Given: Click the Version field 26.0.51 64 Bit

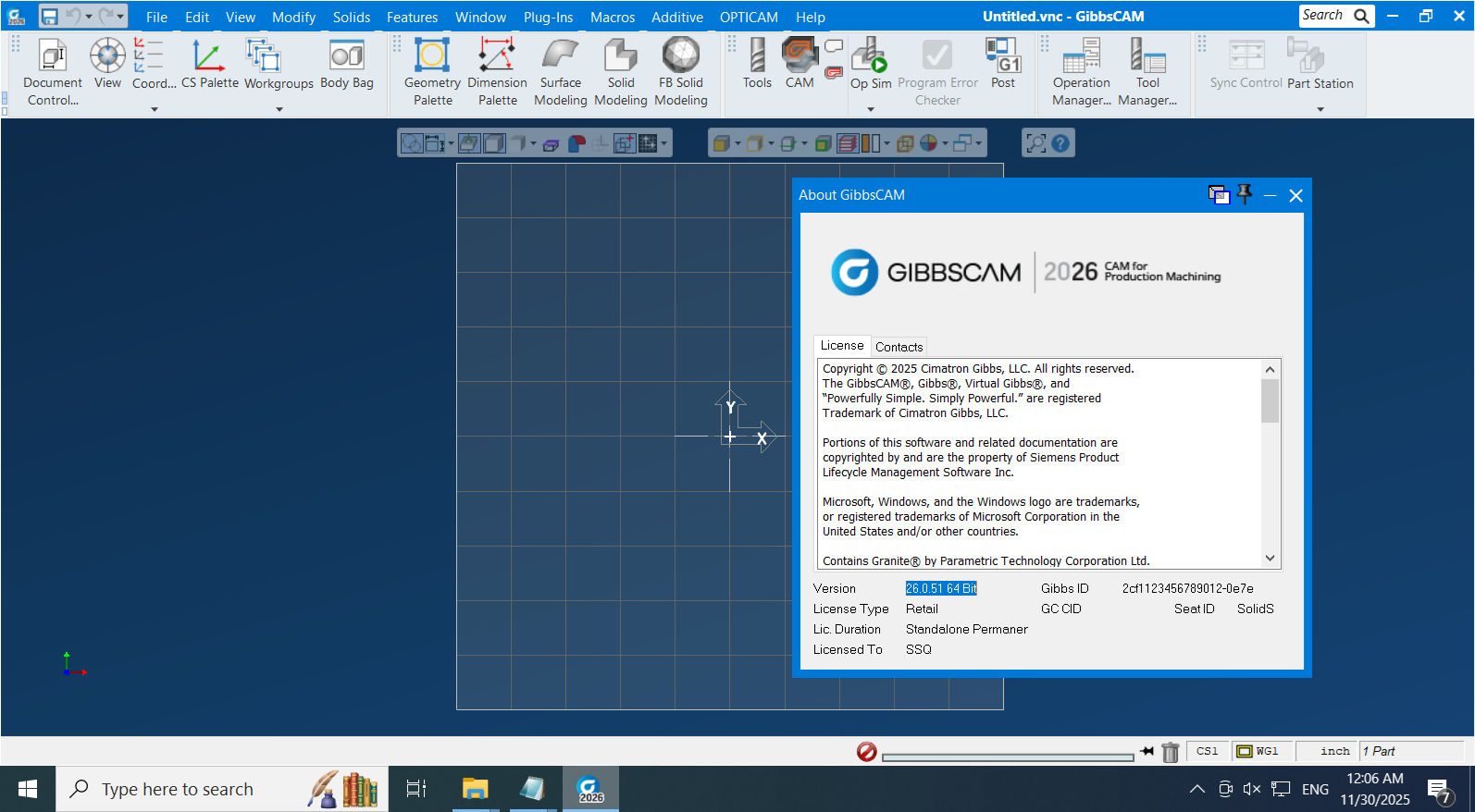Looking at the screenshot, I should click(x=941, y=588).
